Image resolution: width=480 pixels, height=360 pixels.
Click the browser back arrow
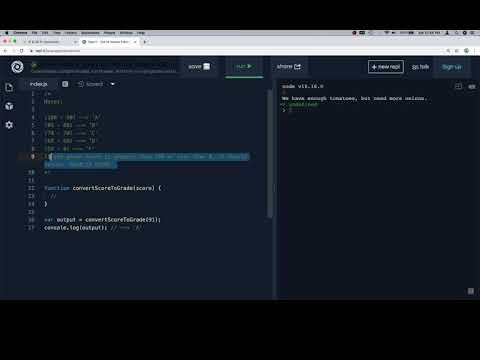pos(5,51)
